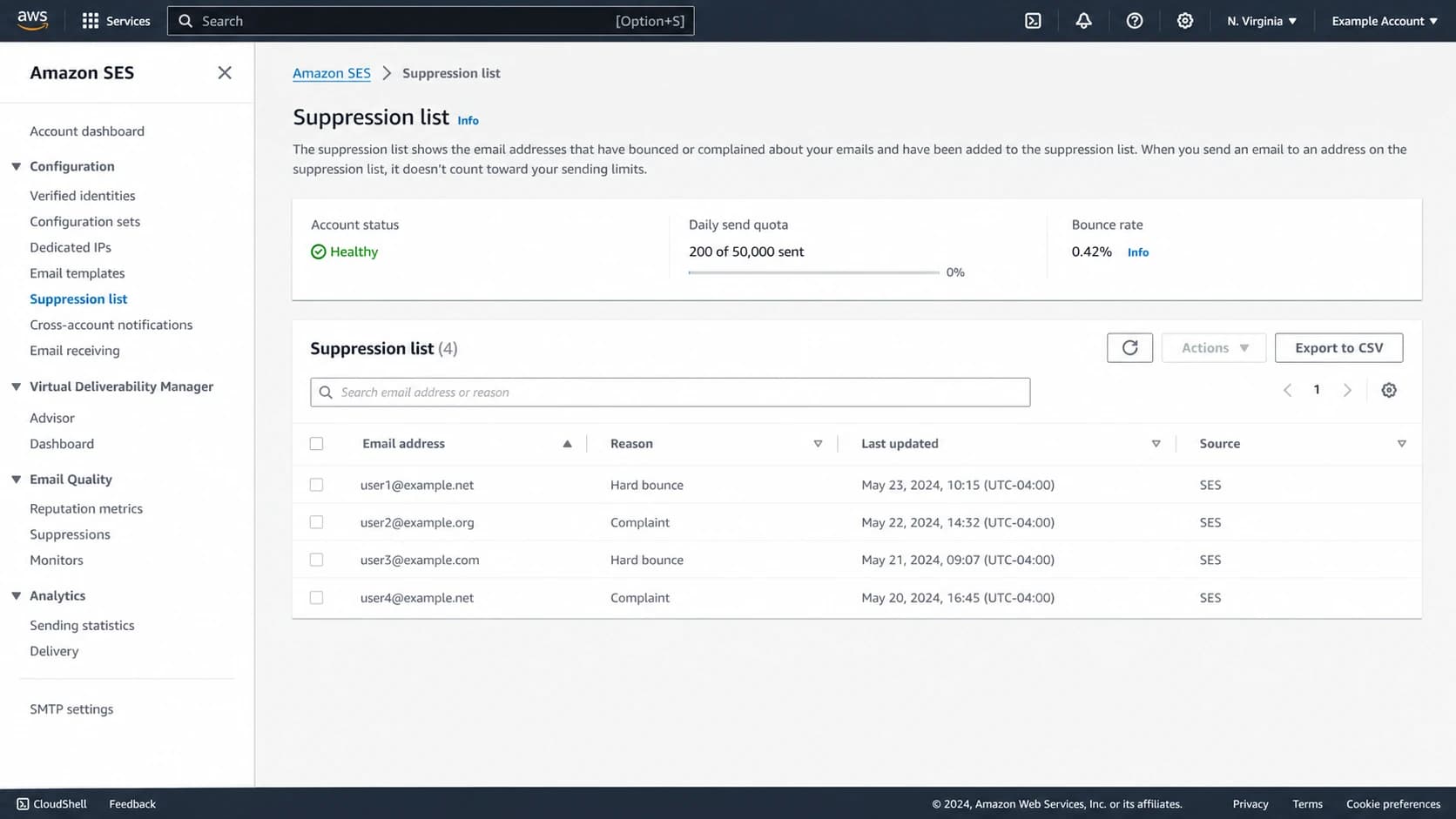Click the search magnifier in table filter
This screenshot has height=819, width=1456.
pos(326,393)
